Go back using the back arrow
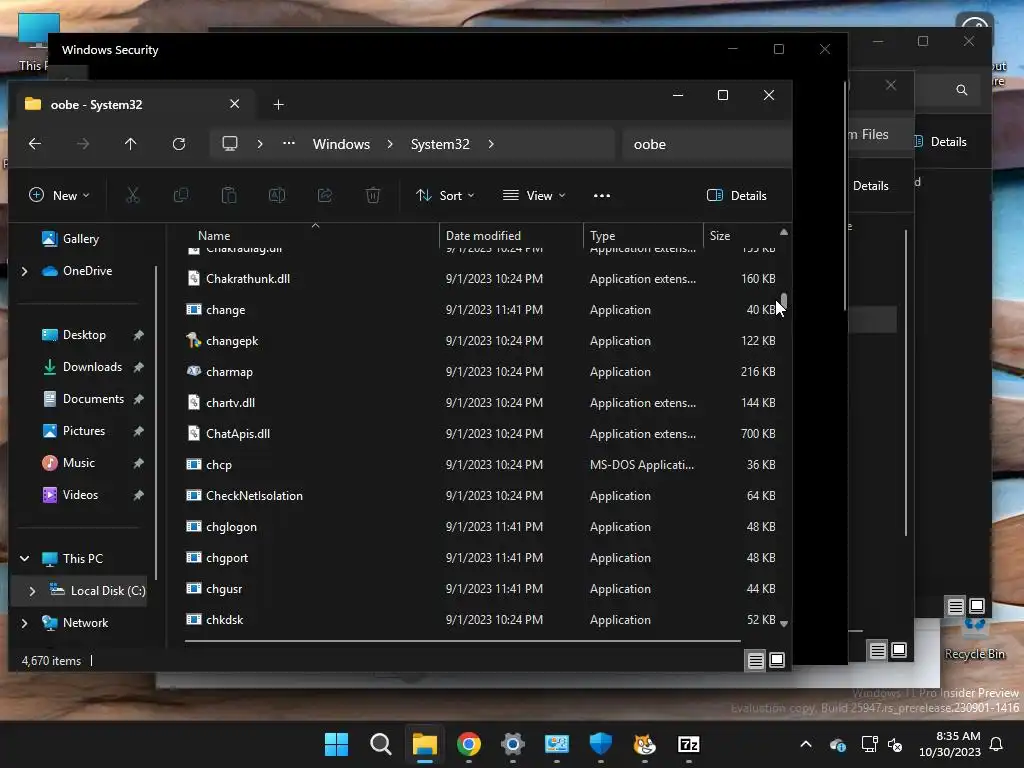 (x=35, y=144)
